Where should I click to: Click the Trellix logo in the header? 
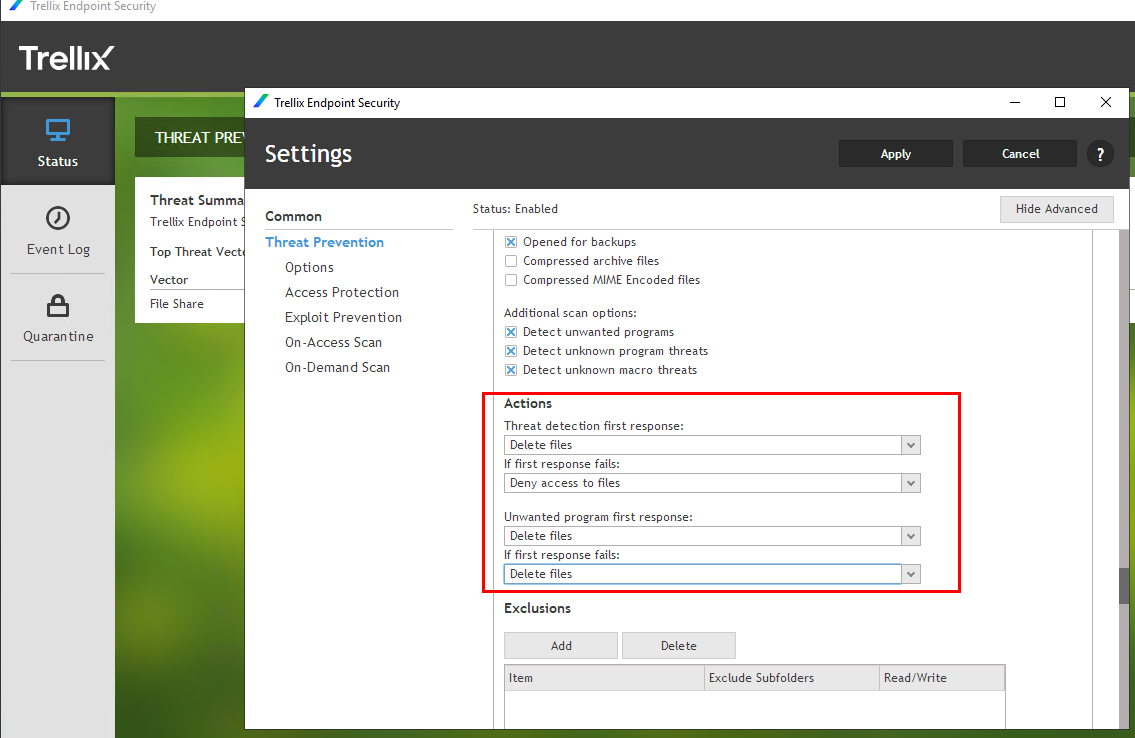(x=67, y=58)
